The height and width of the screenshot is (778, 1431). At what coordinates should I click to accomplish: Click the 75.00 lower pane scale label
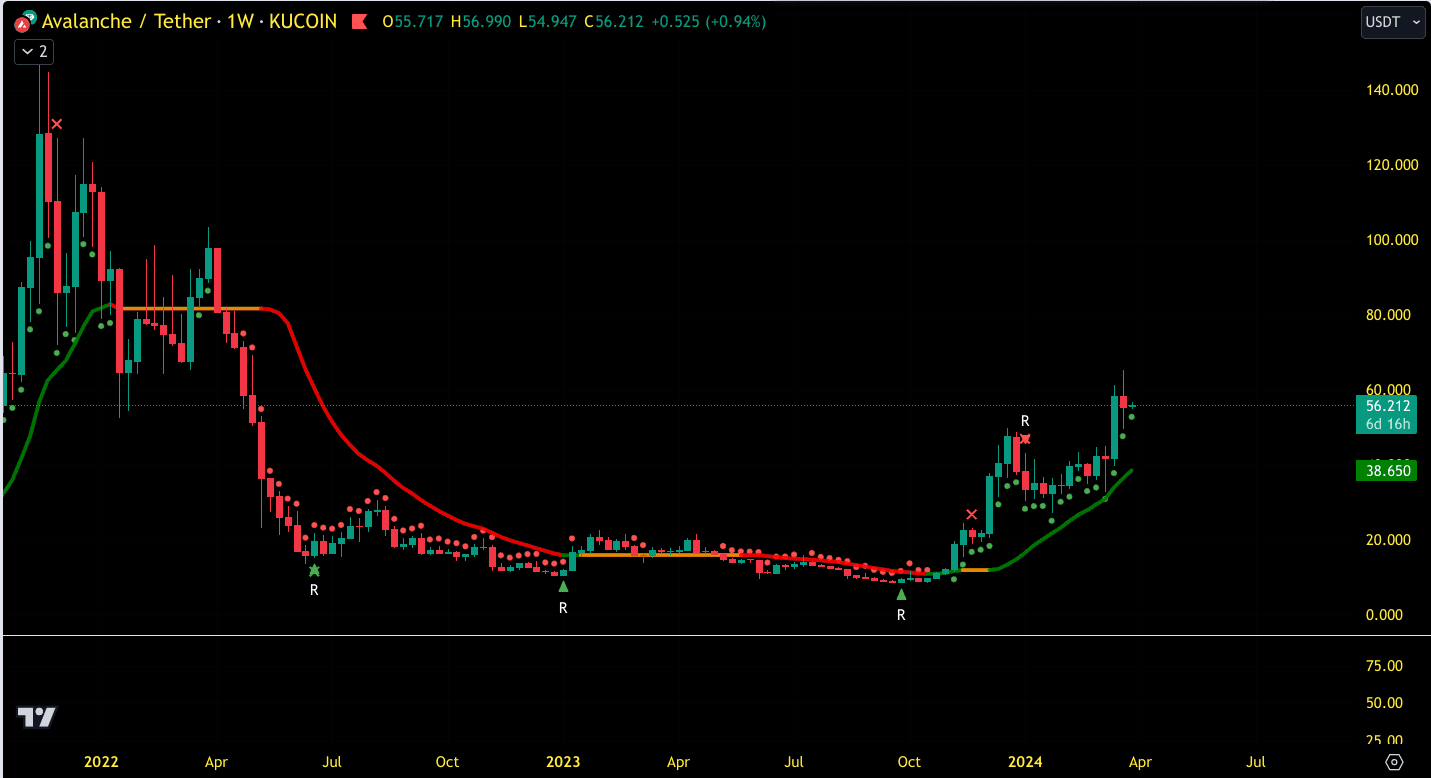tap(1385, 666)
